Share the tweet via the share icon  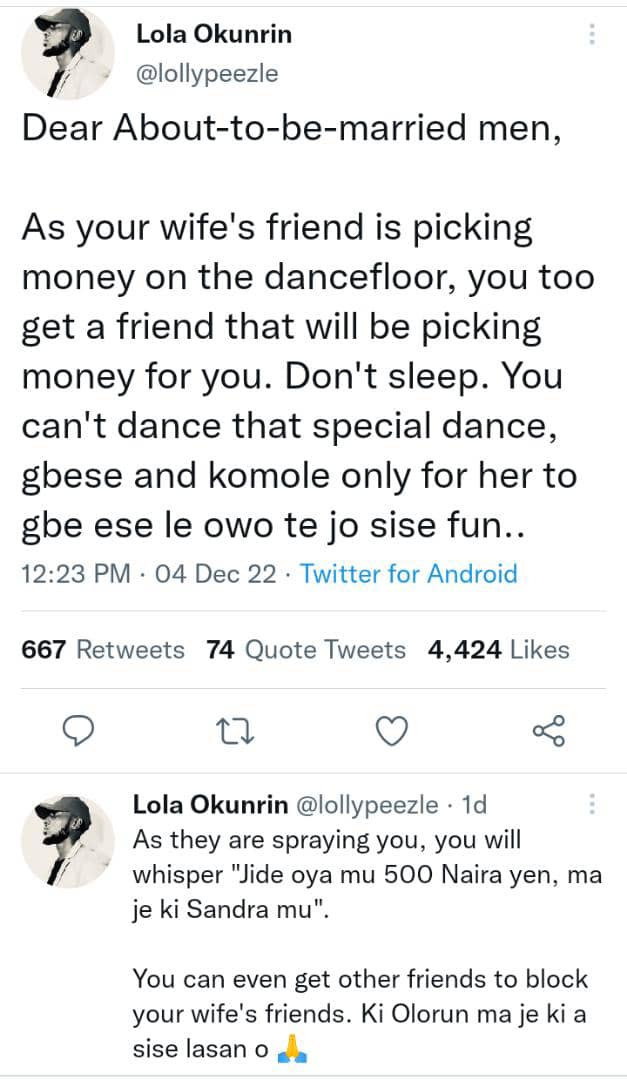point(549,731)
